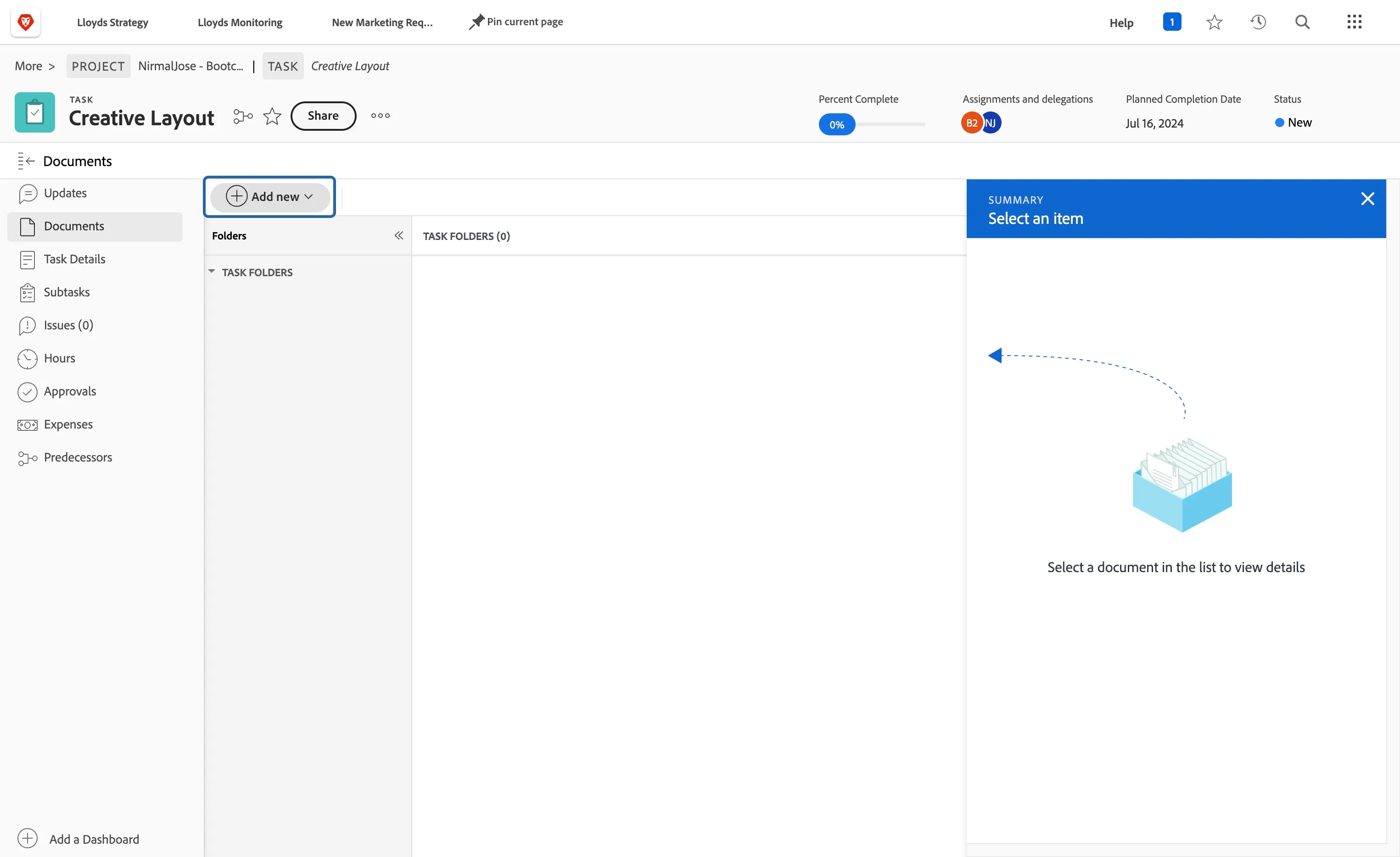This screenshot has height=857, width=1400.
Task: Click the Share button
Action: pos(323,116)
